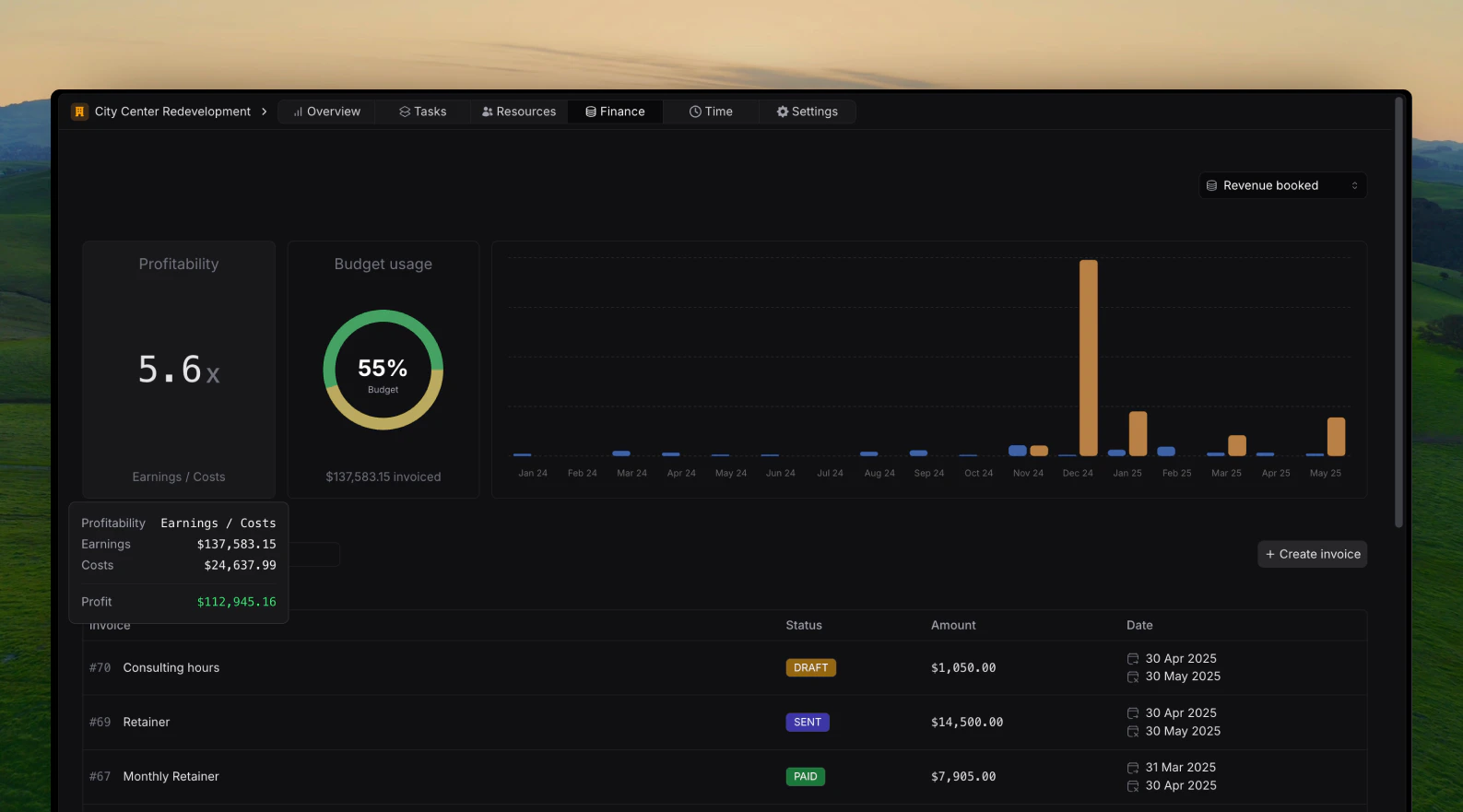
Task: Click the tall Dec 24 orange bar
Action: click(x=1088, y=358)
